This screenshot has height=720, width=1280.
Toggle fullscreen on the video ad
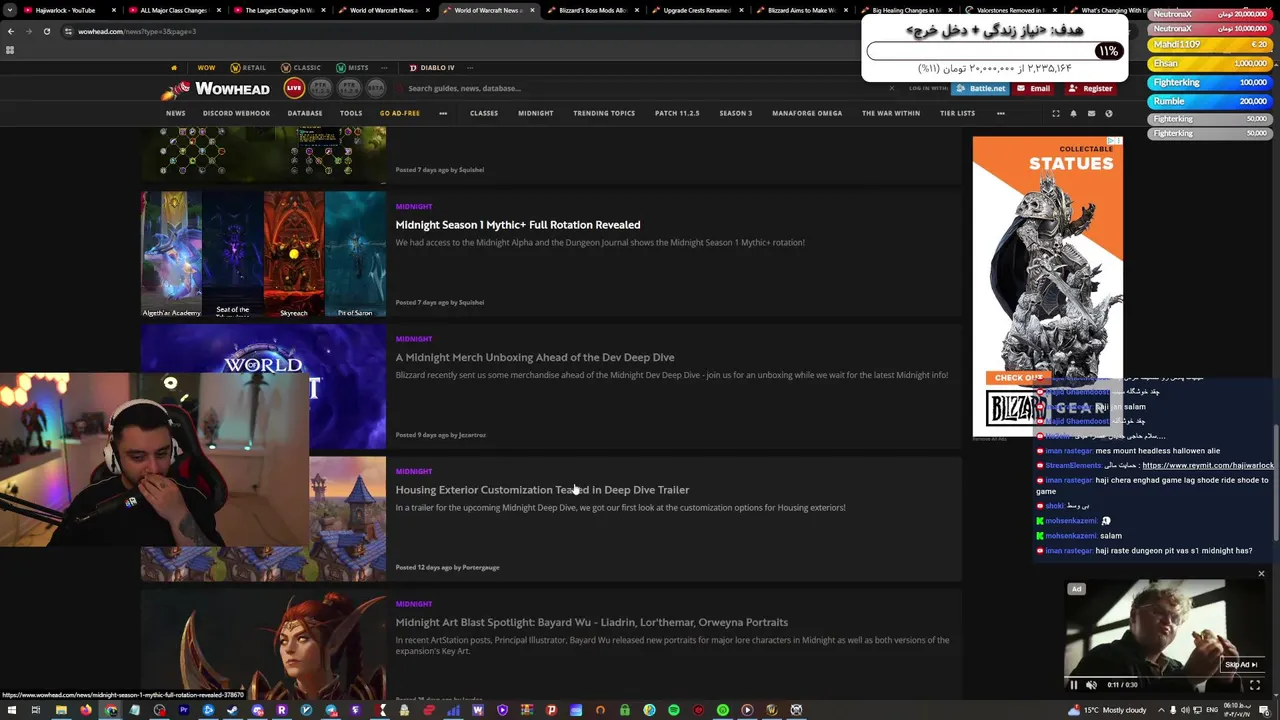(x=1254, y=685)
